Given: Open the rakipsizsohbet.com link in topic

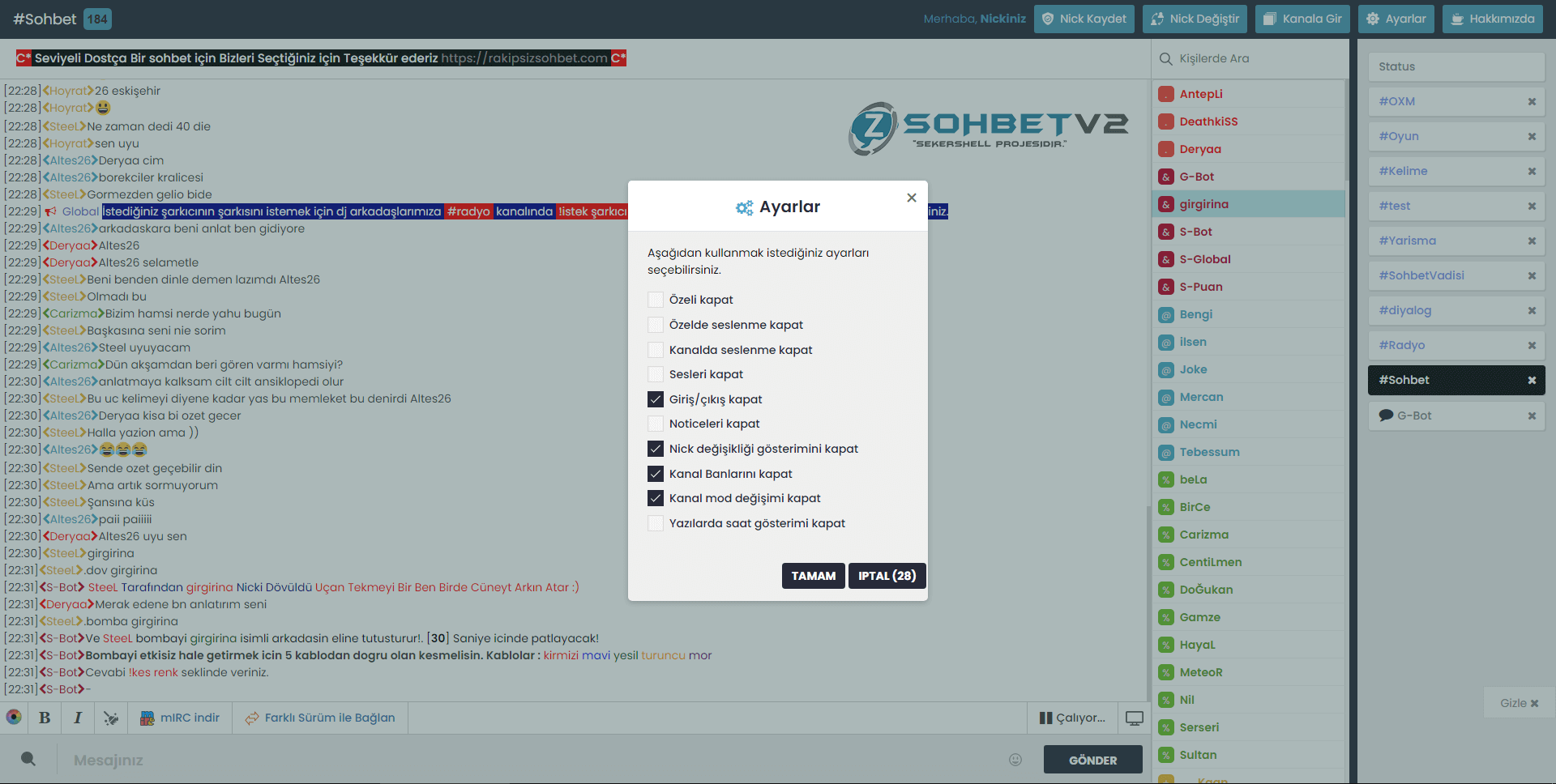Looking at the screenshot, I should pyautogui.click(x=524, y=58).
